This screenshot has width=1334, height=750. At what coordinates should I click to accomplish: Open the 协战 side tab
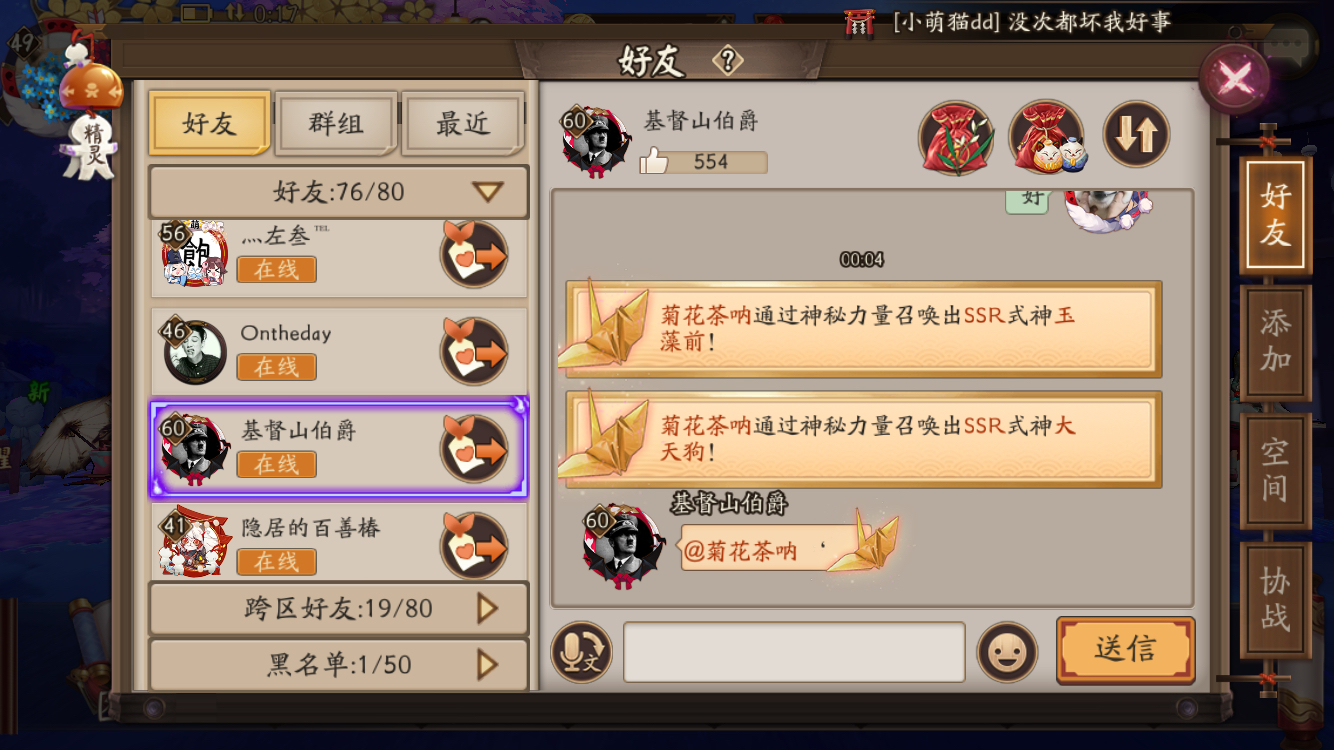point(1275,600)
